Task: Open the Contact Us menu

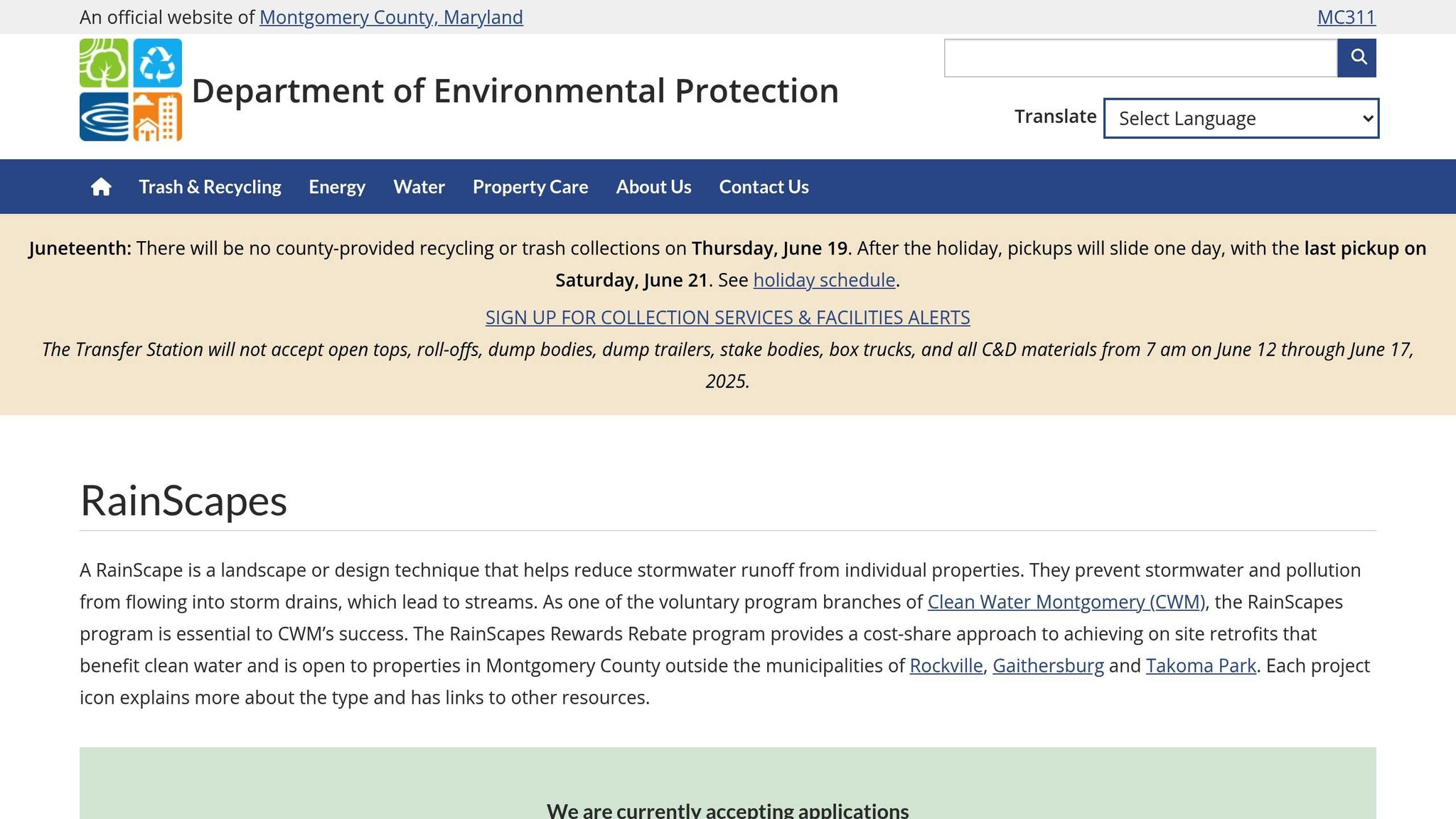Action: (x=764, y=186)
